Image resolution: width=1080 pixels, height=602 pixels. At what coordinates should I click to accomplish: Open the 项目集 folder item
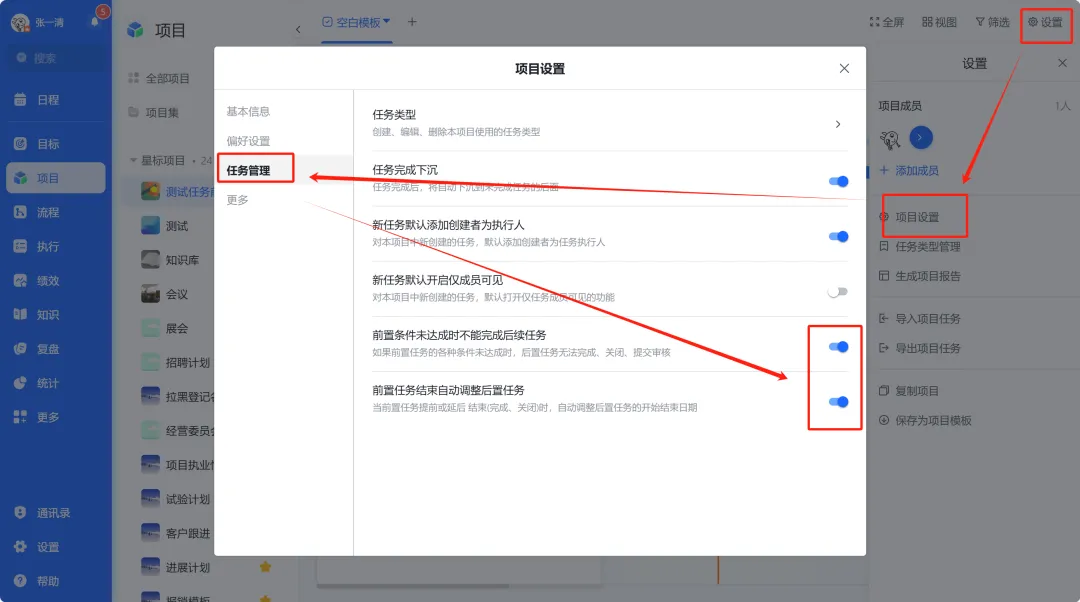click(x=154, y=112)
